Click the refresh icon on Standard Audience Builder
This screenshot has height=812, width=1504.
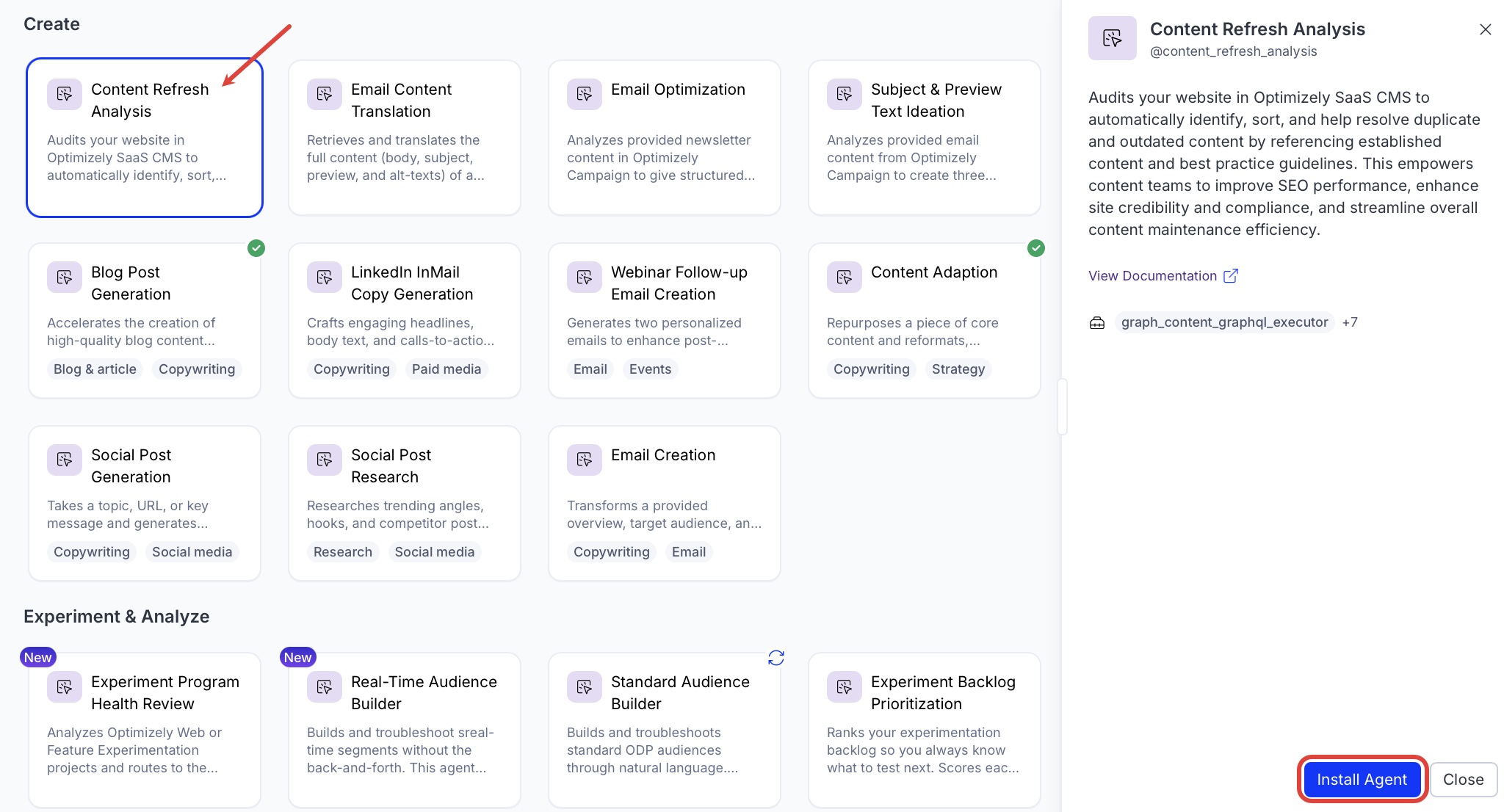776,658
